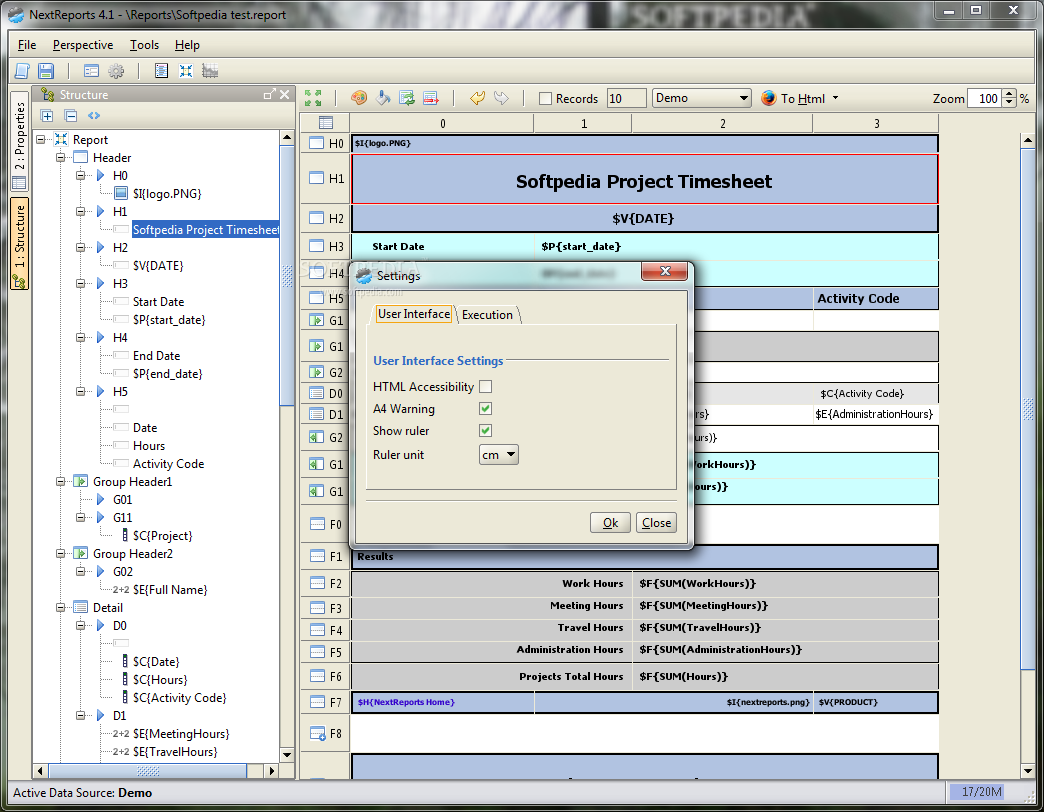Collapse the Detail tree node
The height and width of the screenshot is (812, 1044).
click(61, 607)
